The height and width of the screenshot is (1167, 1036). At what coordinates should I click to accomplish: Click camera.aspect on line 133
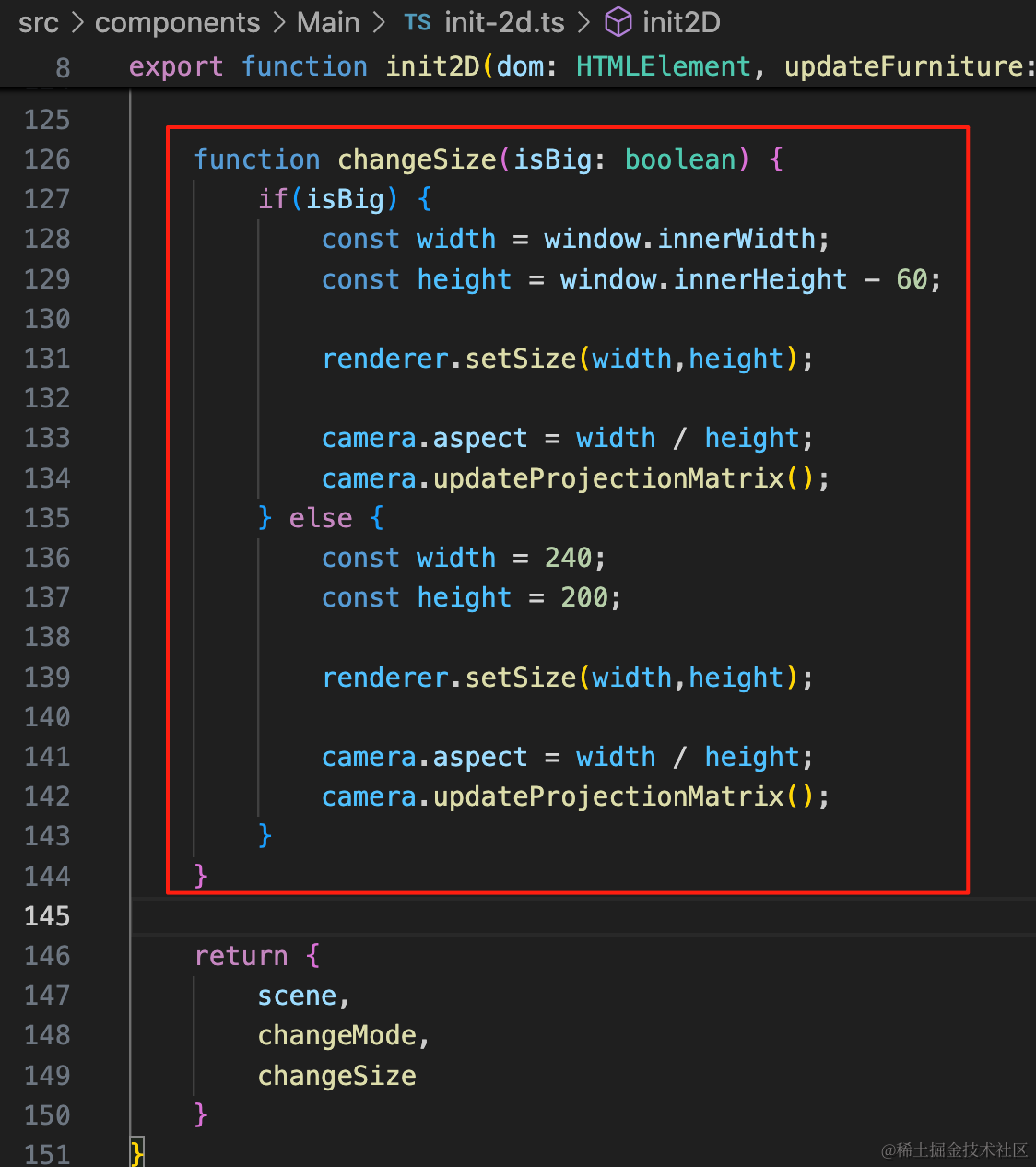tap(425, 438)
